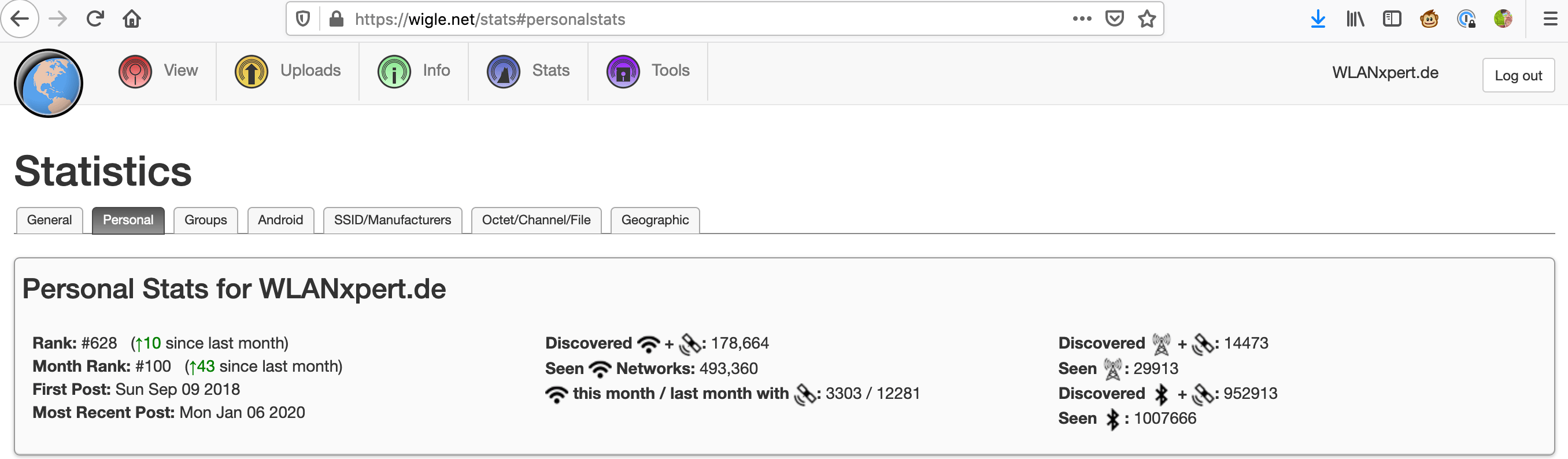Switch to the General tab
The height and width of the screenshot is (459, 1568).
[49, 220]
